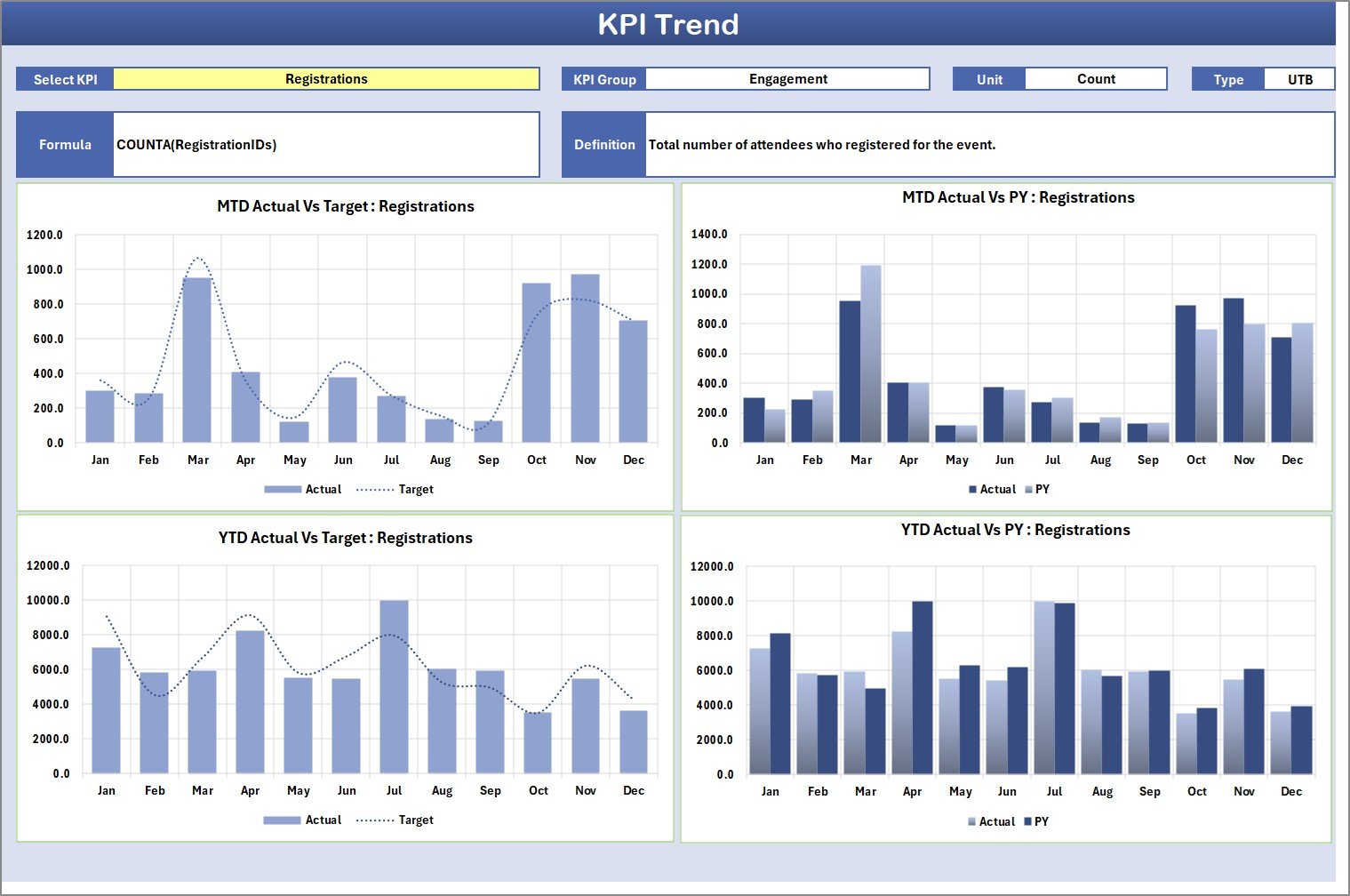Image resolution: width=1350 pixels, height=896 pixels.
Task: Select the Target dotted legend entry
Action: click(409, 489)
